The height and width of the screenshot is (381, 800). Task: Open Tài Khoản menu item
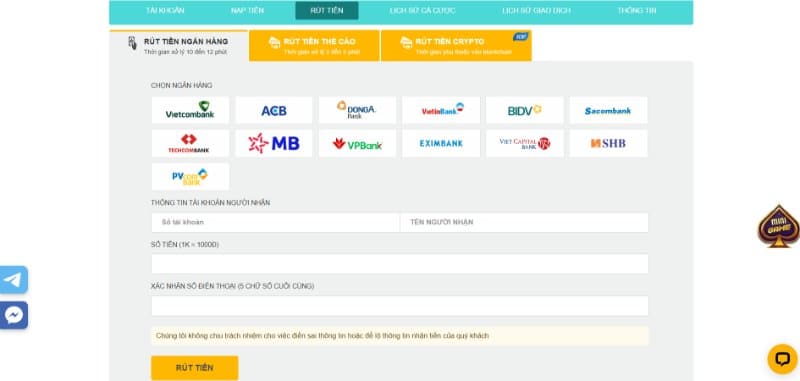click(x=165, y=10)
